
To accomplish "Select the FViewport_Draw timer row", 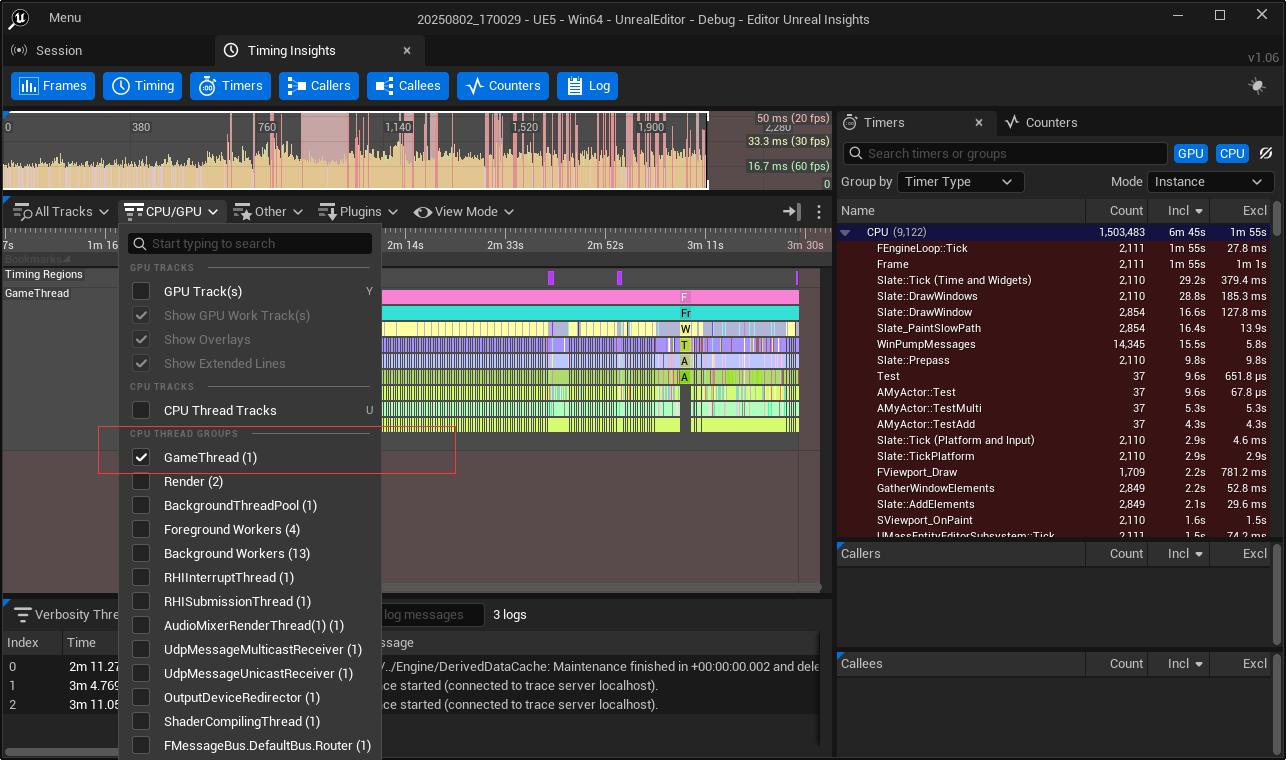I will click(x=1054, y=473).
